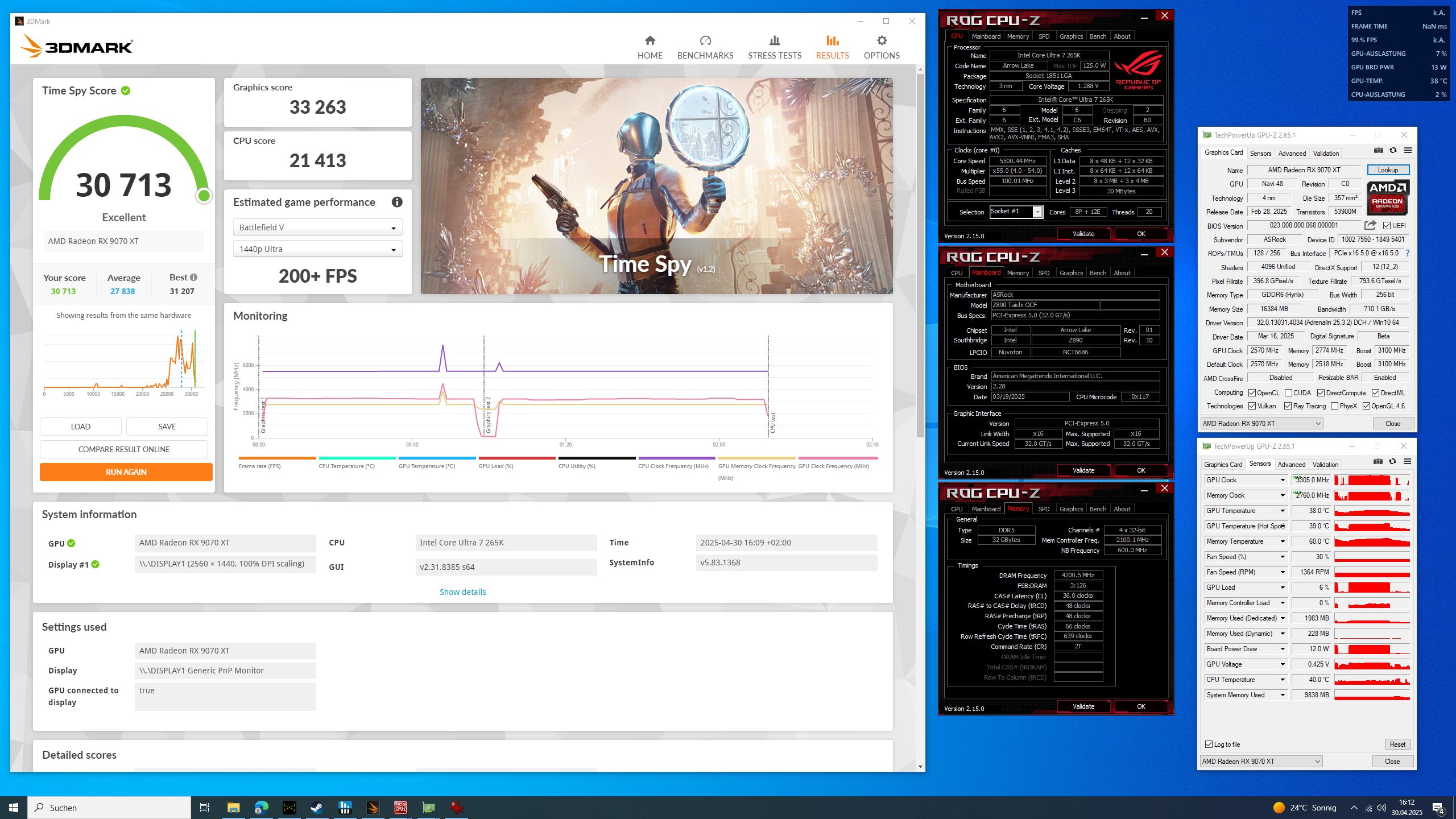
Task: Click the LOAD result button
Action: 80,427
